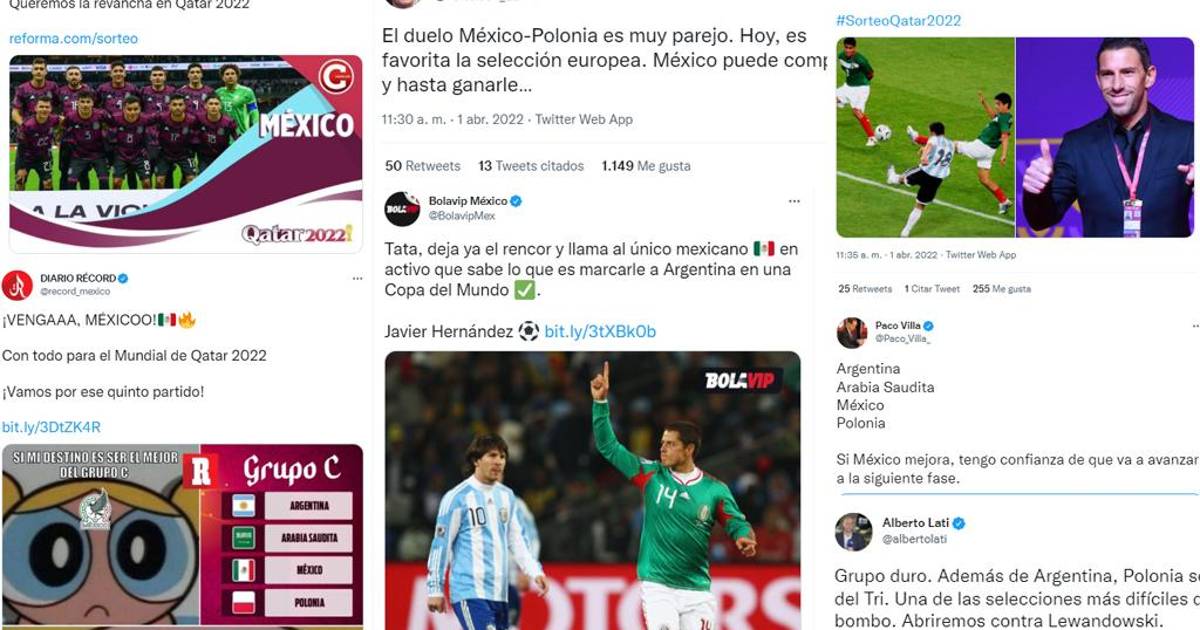This screenshot has height=630, width=1200.
Task: Open the Alberto Lati profile avatar
Action: click(x=854, y=532)
